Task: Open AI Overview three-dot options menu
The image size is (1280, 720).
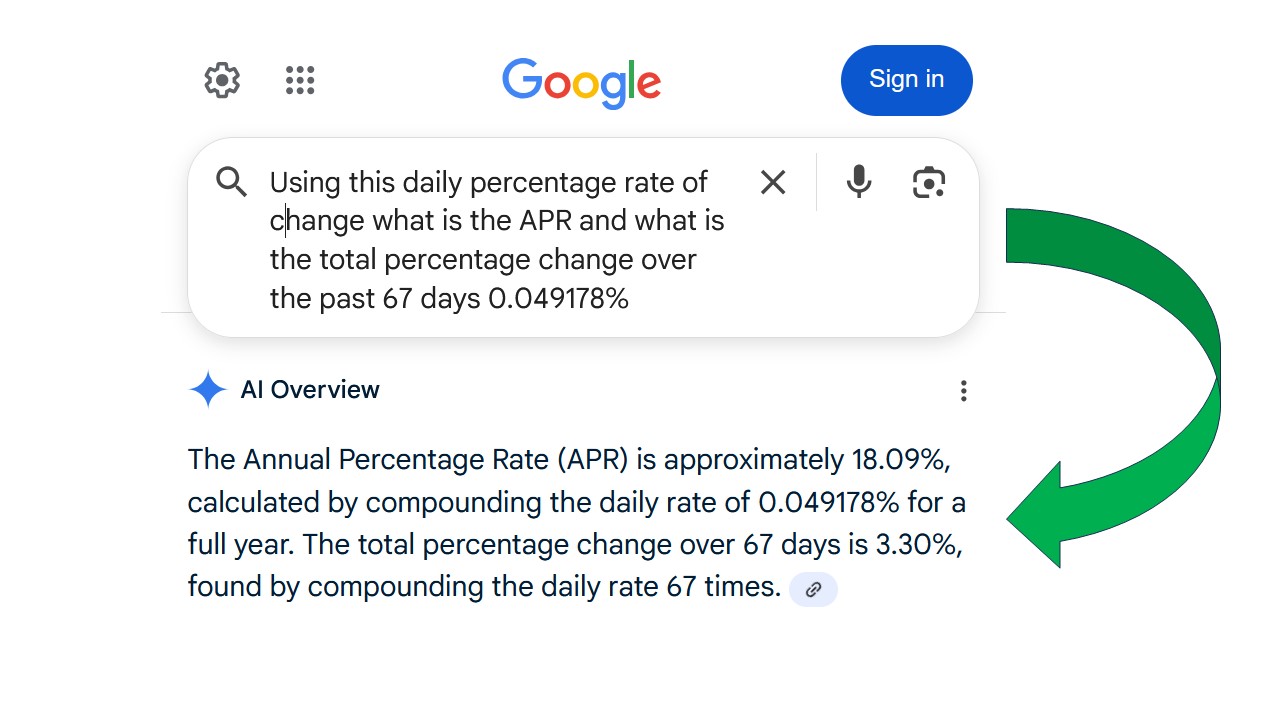Action: click(963, 391)
